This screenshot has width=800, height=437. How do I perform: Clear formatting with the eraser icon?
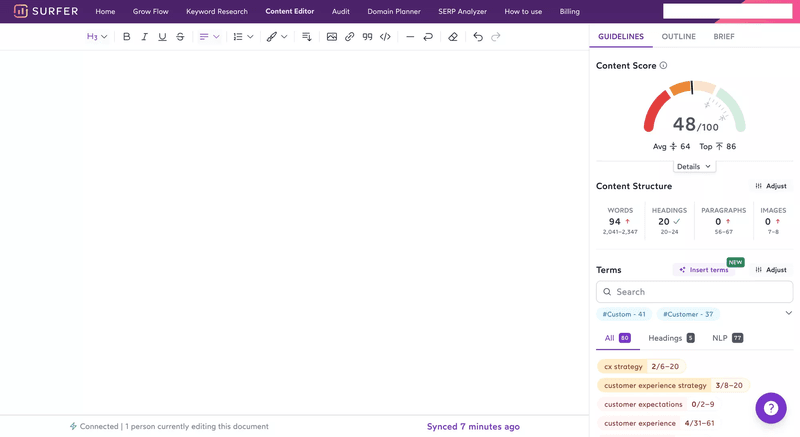click(453, 37)
